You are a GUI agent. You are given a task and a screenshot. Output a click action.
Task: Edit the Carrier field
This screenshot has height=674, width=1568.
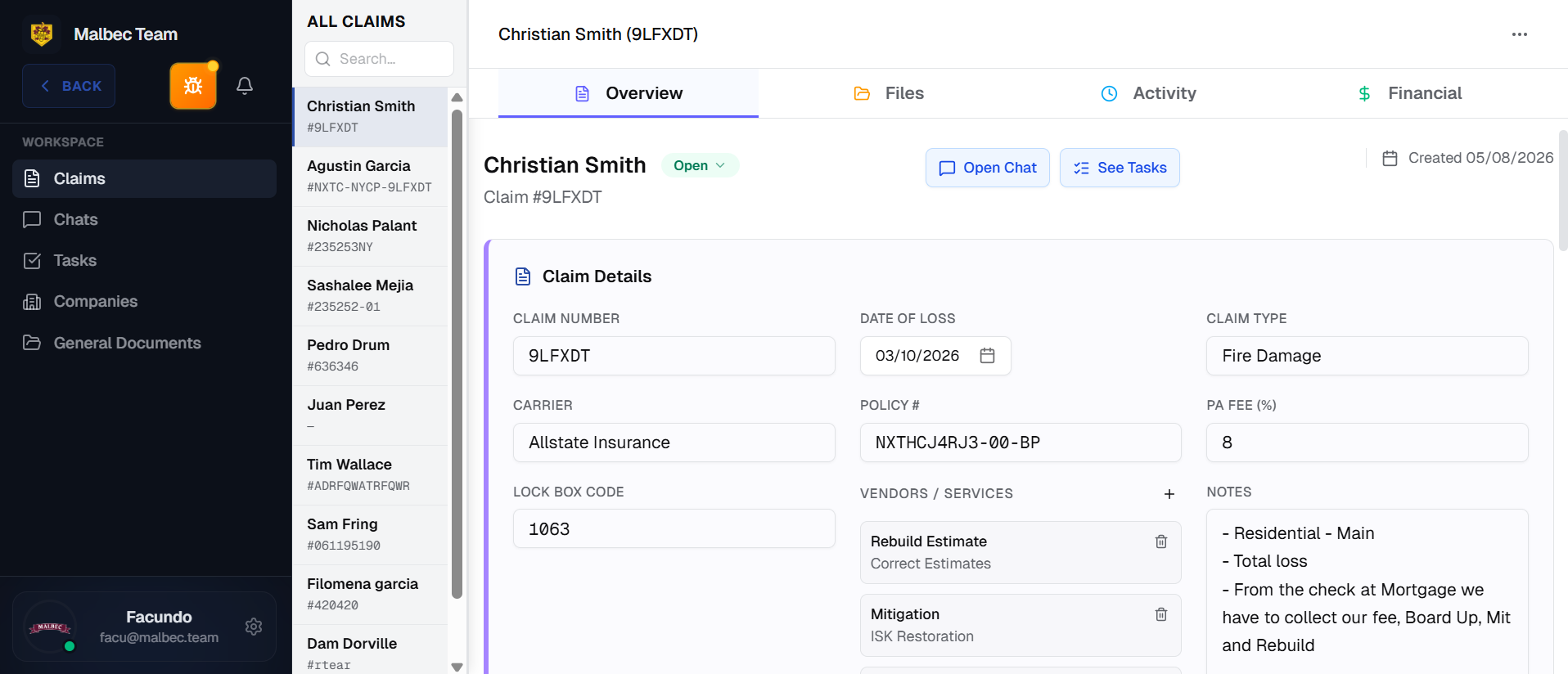coord(674,443)
